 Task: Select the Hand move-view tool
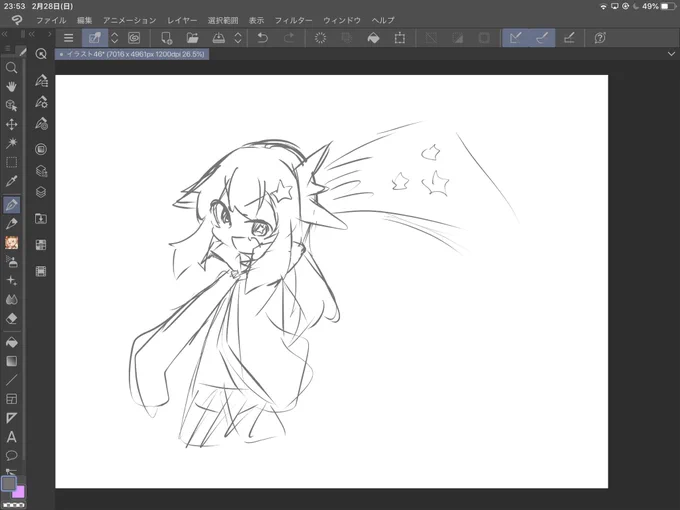[11, 86]
